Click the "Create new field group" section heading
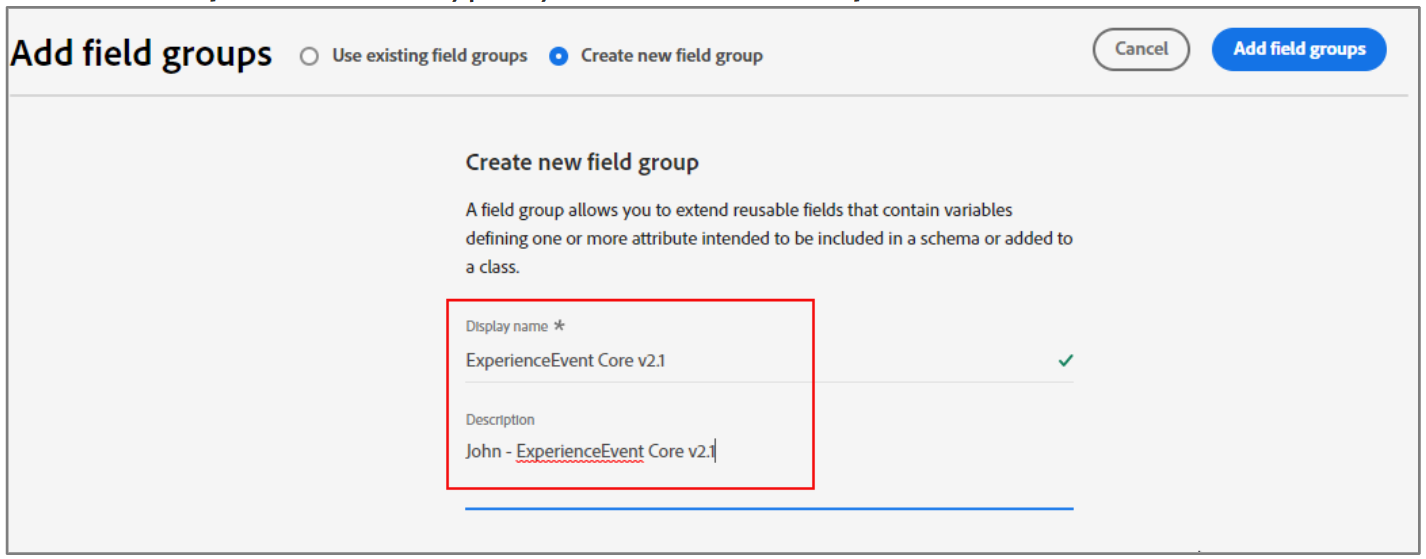Screen dimensions: 1426x559 pos(582,162)
